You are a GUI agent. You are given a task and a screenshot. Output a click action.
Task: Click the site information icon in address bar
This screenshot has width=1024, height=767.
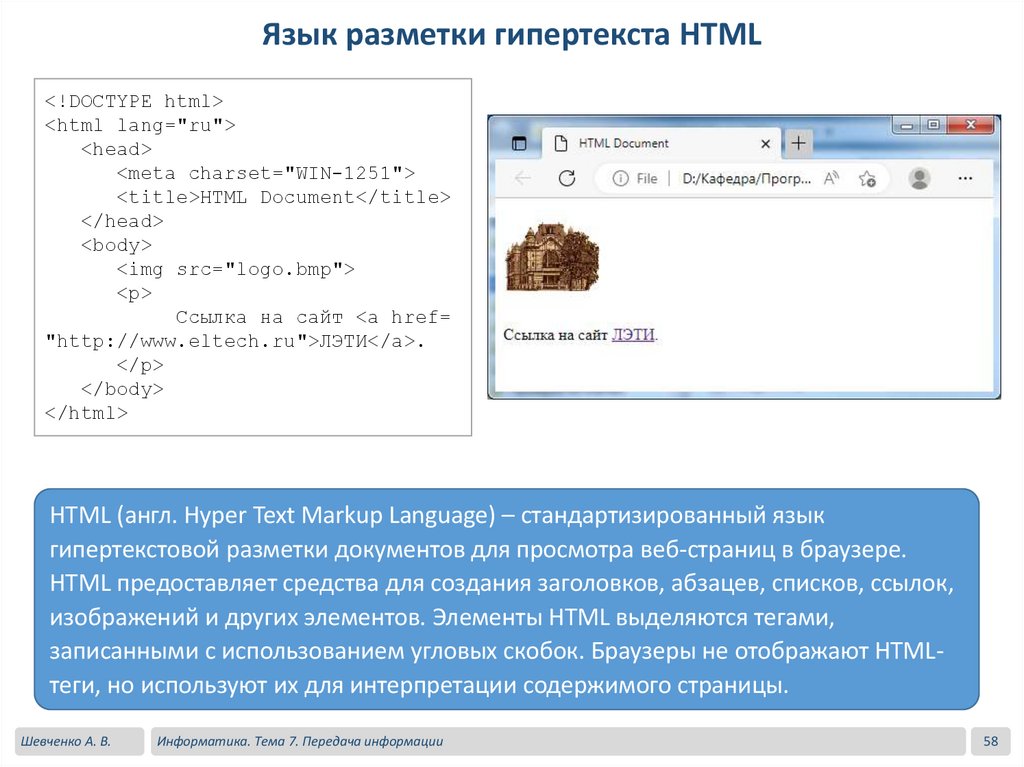tap(621, 178)
